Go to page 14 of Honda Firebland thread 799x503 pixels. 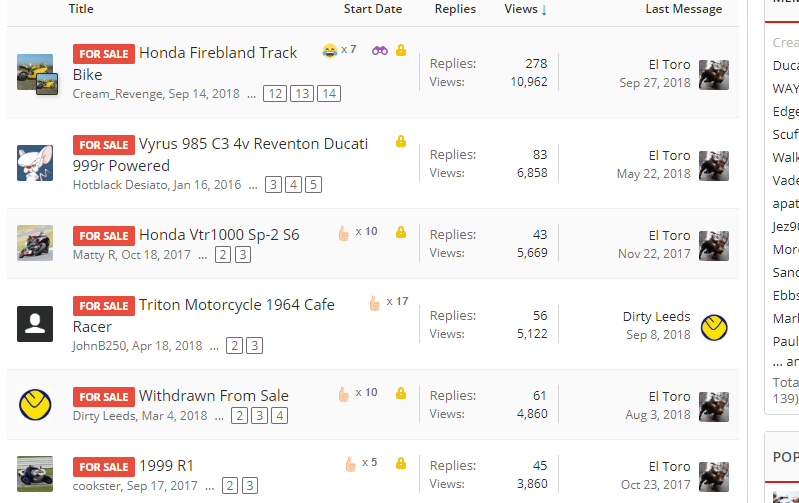click(x=329, y=94)
